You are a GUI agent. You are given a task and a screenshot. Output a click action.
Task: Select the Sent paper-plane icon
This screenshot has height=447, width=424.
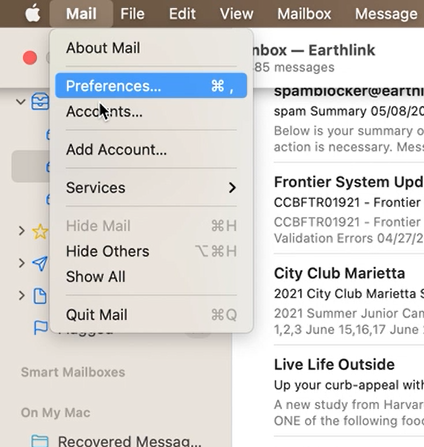pos(40,263)
